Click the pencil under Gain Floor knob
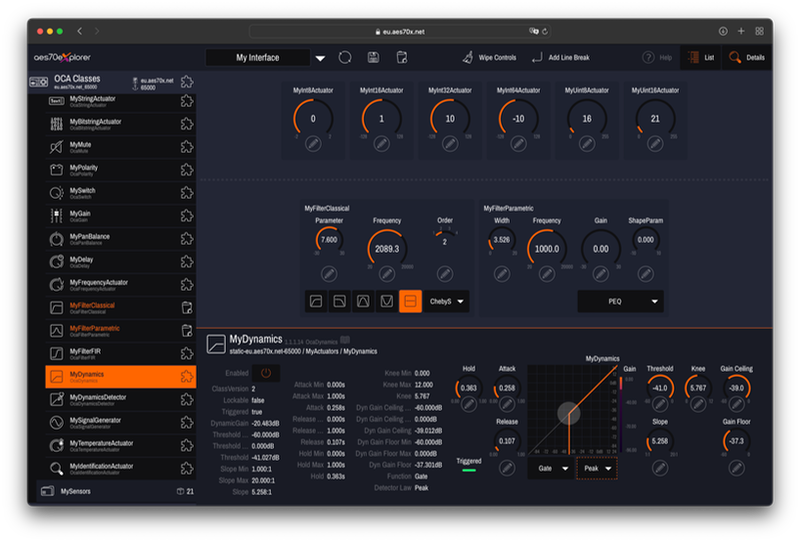Image resolution: width=800 pixels, height=542 pixels. click(x=737, y=468)
